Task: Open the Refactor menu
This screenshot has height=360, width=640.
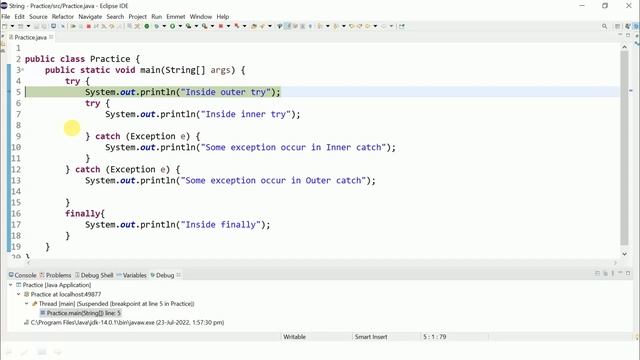Action: click(x=62, y=17)
